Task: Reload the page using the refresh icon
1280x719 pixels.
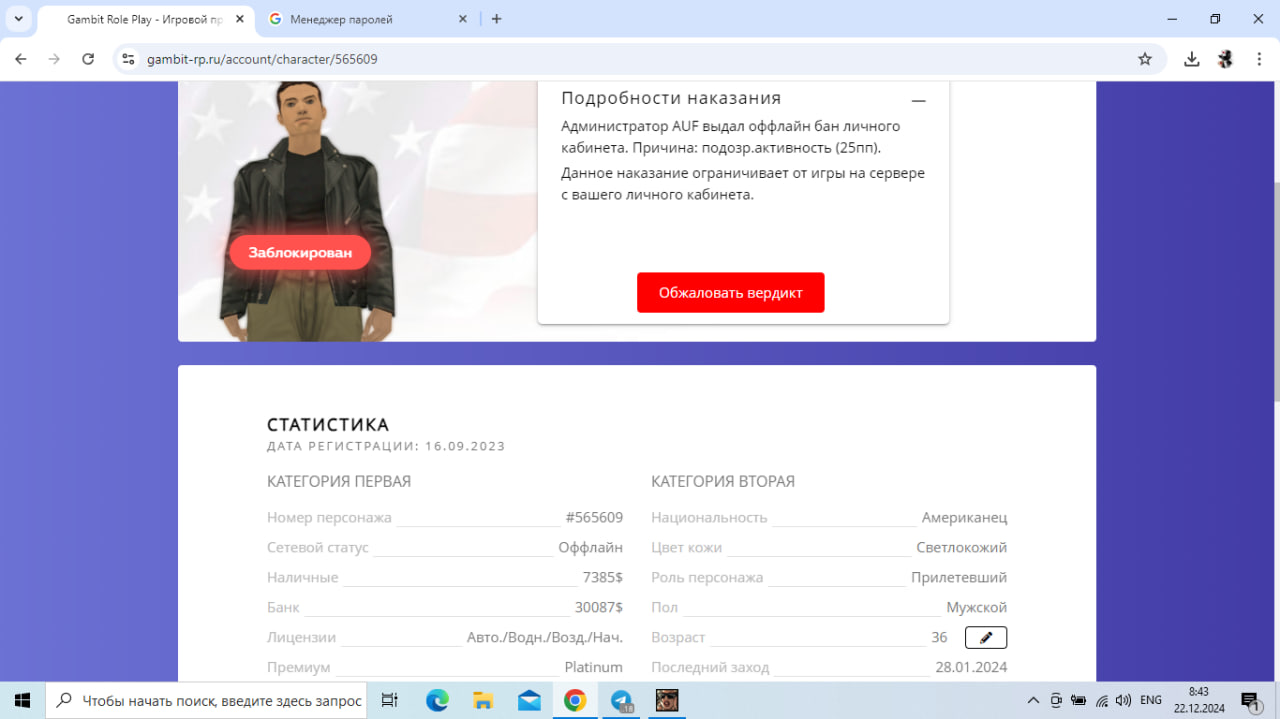Action: [88, 59]
